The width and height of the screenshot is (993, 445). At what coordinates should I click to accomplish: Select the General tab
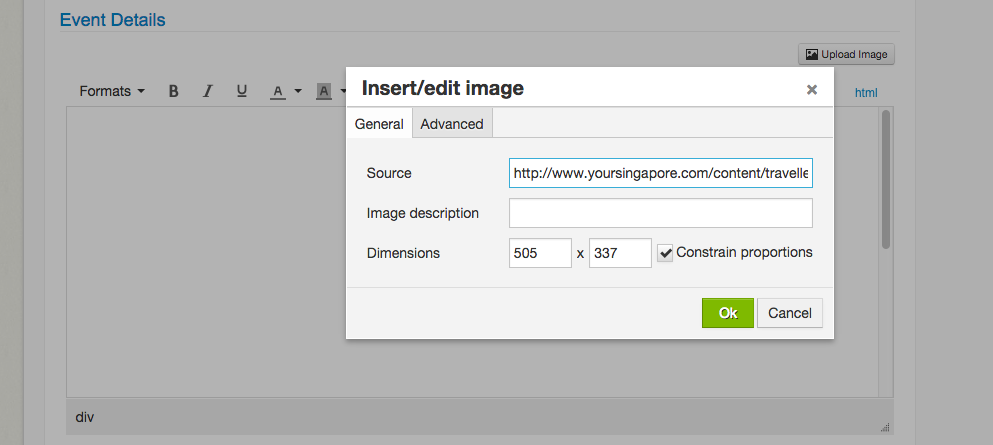pos(379,123)
